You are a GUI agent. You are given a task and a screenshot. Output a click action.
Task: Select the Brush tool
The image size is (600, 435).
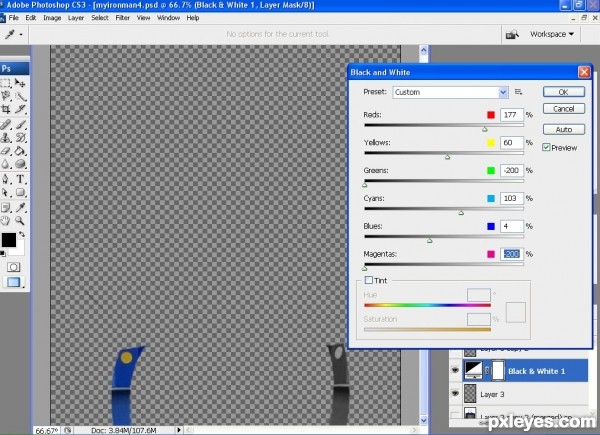click(20, 125)
